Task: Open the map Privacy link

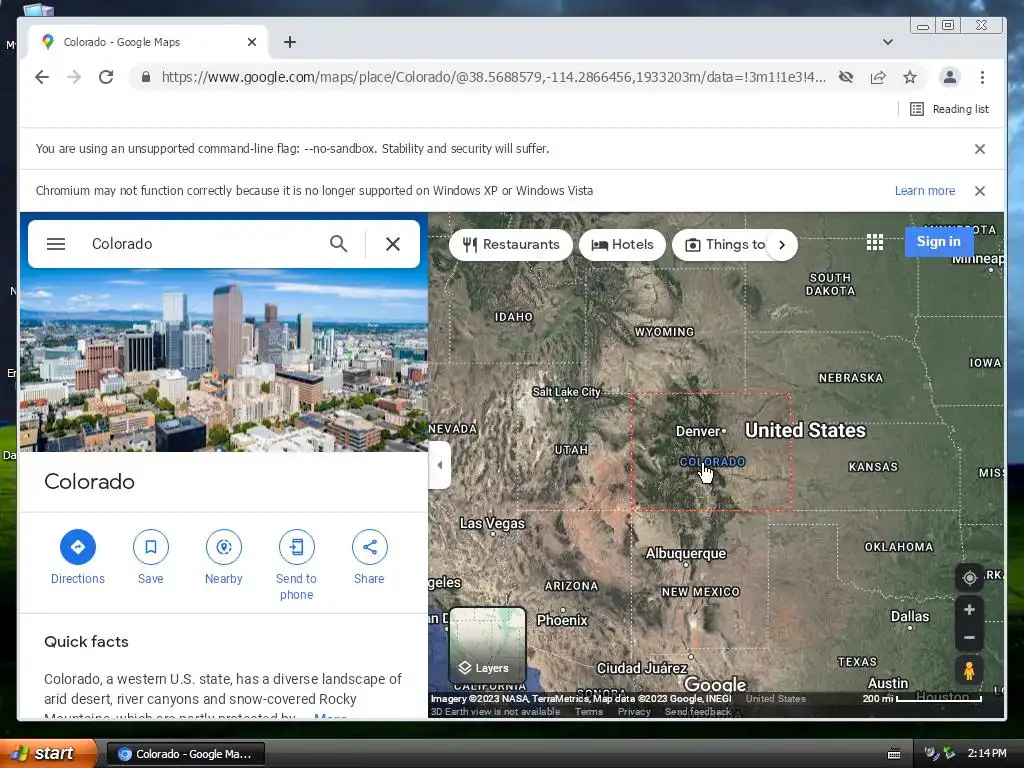Action: (x=633, y=712)
